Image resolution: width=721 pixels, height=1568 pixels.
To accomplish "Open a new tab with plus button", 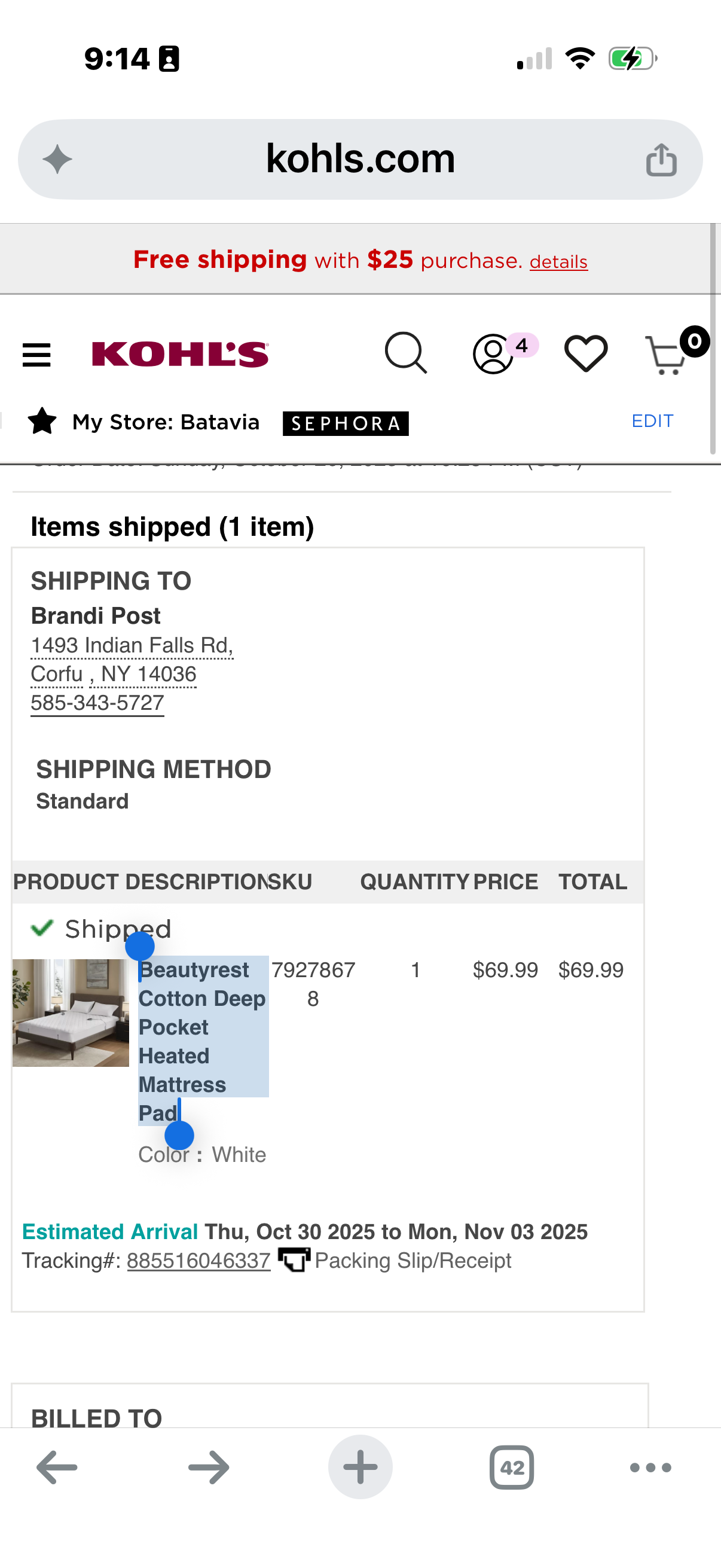I will (360, 1467).
